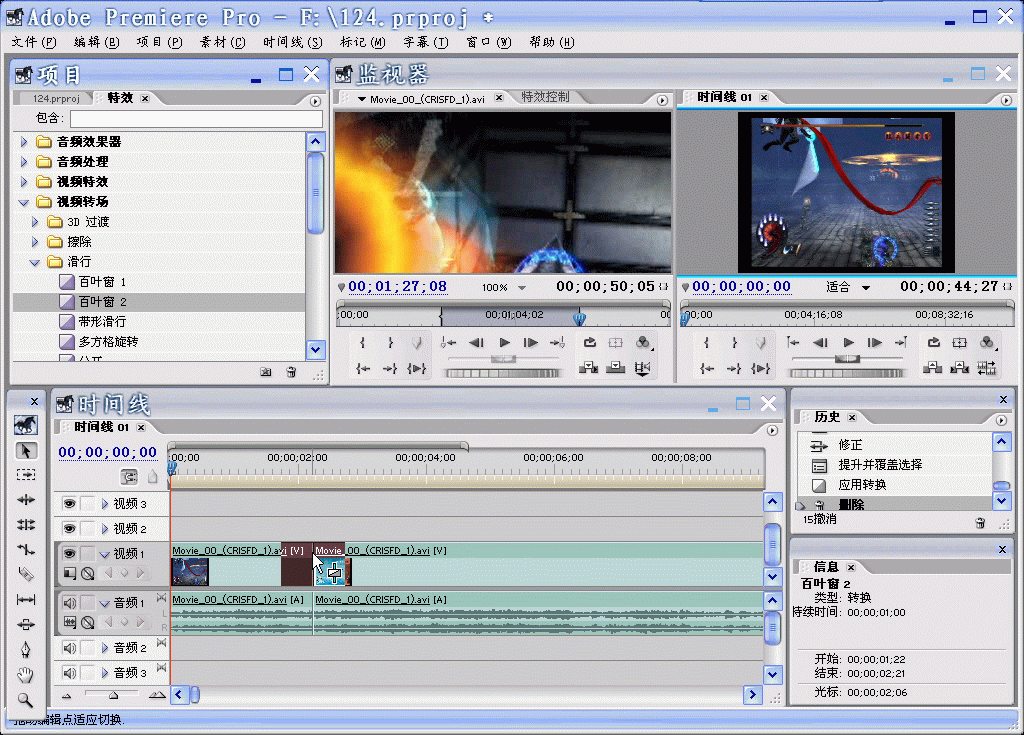Mute the 音频 1 track
Viewport: 1024px width, 735px height.
(69, 602)
